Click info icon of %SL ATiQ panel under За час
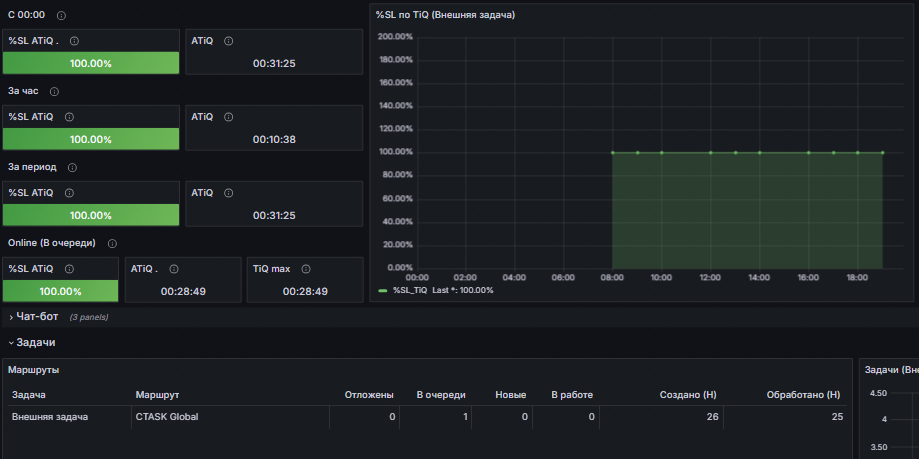 point(69,117)
